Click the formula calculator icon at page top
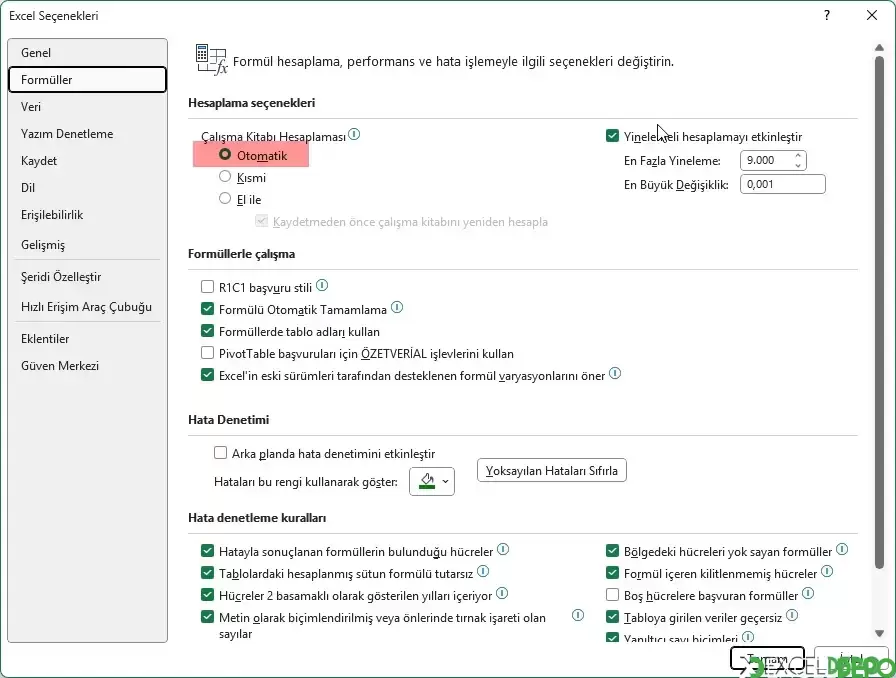This screenshot has width=896, height=678. point(211,60)
